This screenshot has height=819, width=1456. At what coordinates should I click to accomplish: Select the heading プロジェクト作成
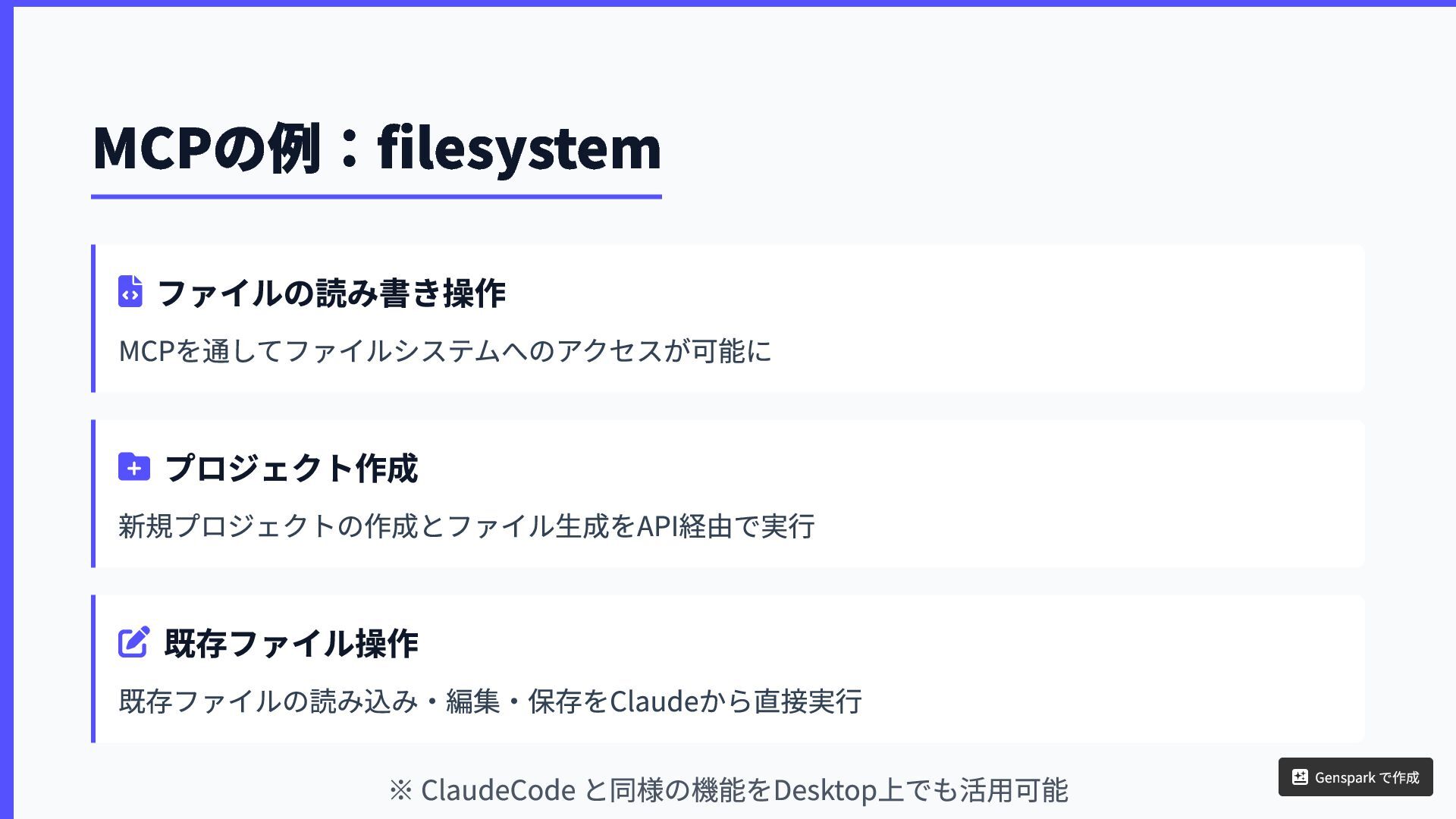click(x=291, y=468)
